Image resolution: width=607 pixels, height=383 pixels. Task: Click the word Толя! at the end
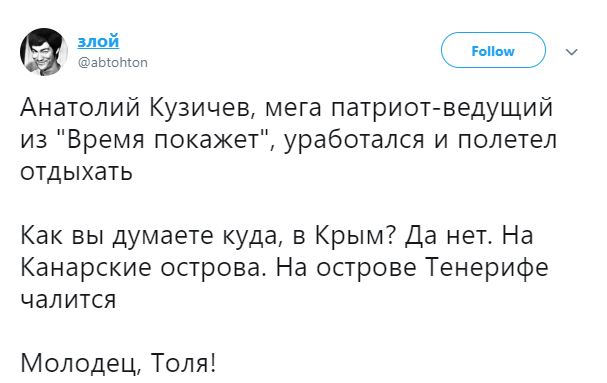click(183, 363)
